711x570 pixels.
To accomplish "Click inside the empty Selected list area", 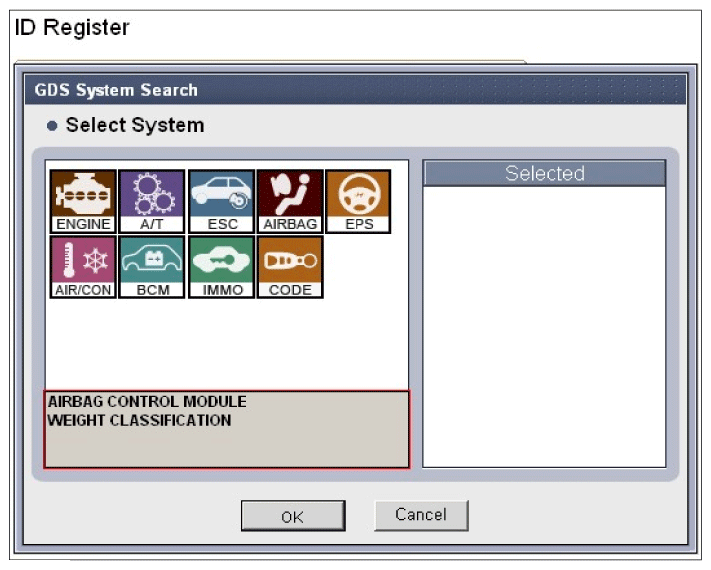I will point(544,326).
